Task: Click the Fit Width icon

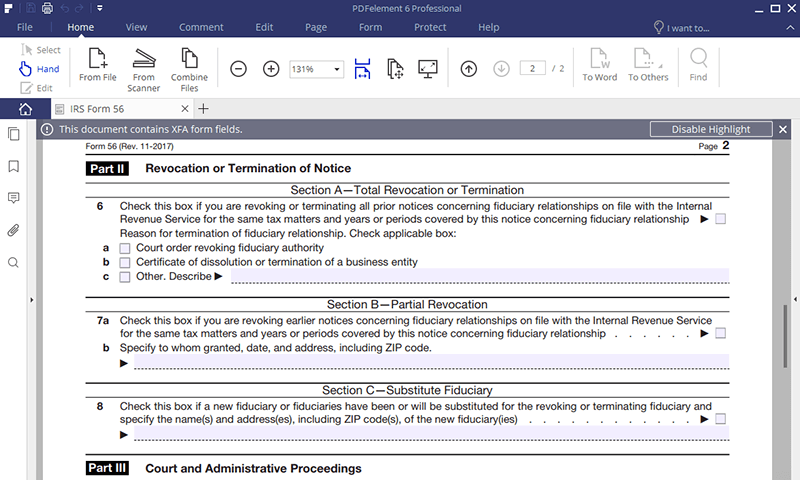Action: coord(362,69)
